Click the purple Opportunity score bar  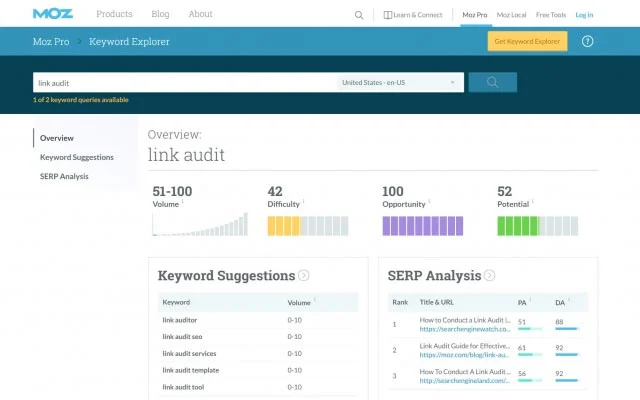[423, 226]
